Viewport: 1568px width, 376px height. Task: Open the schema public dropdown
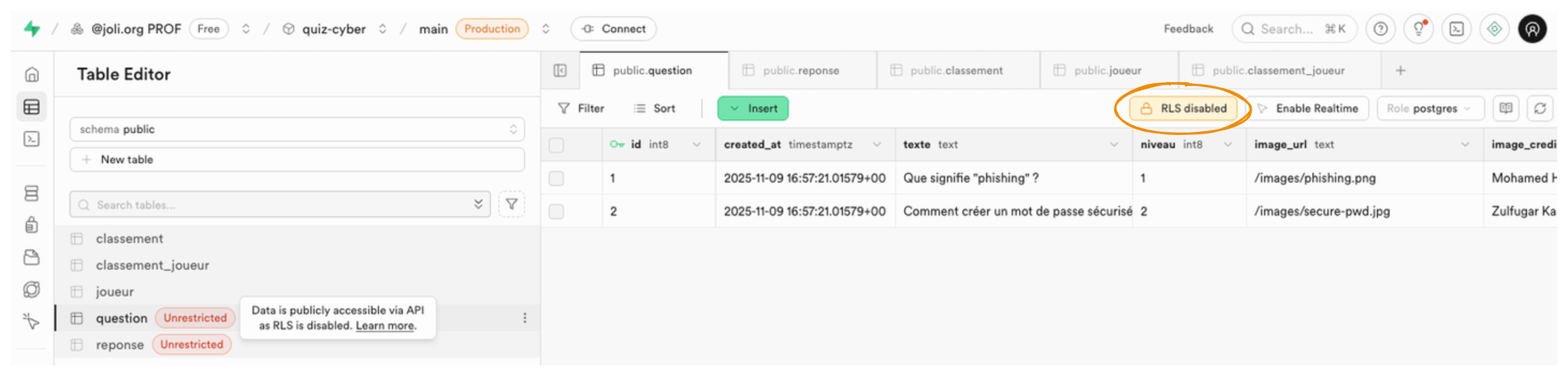[x=297, y=129]
